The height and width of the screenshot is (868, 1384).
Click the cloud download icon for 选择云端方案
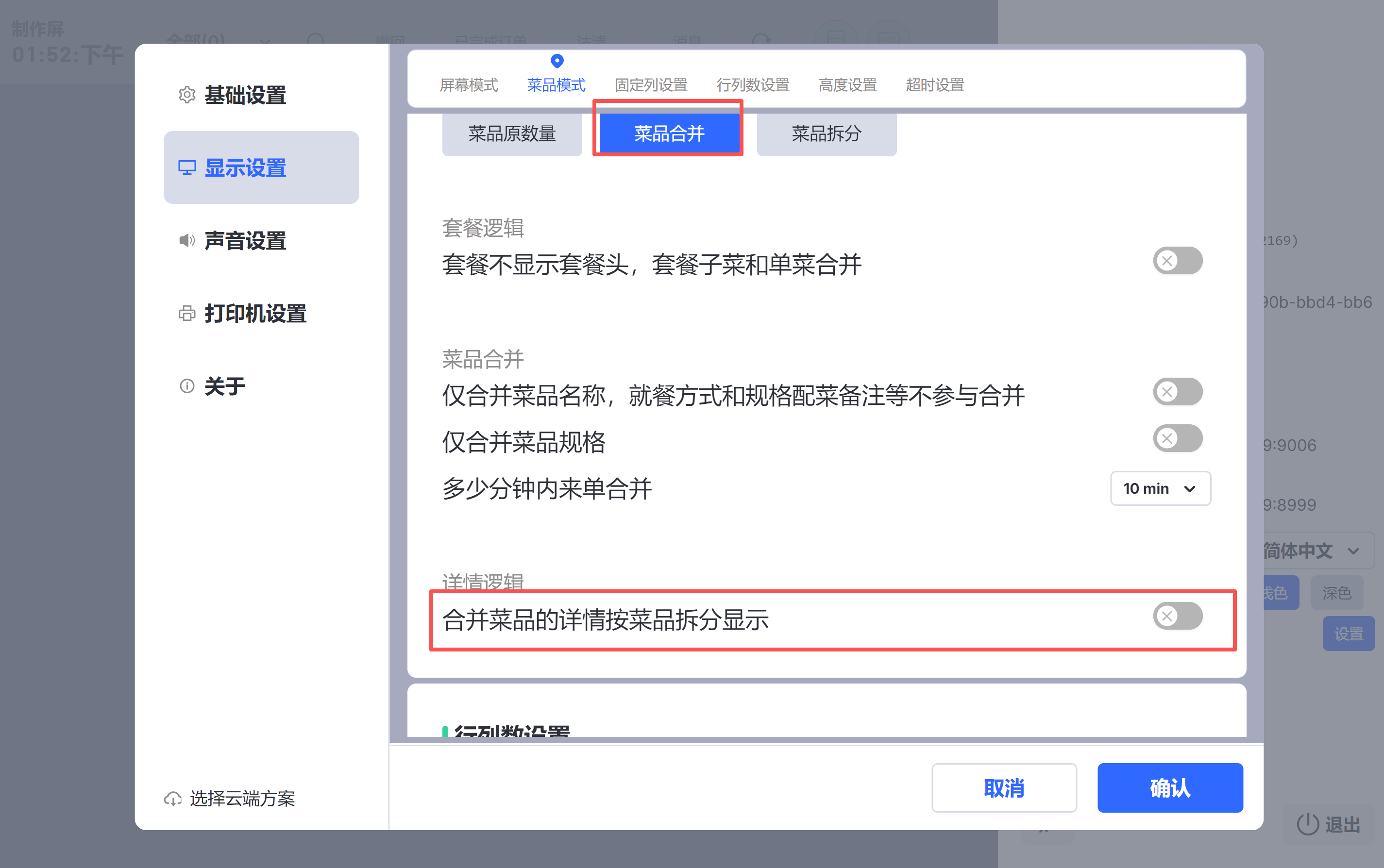pos(172,799)
